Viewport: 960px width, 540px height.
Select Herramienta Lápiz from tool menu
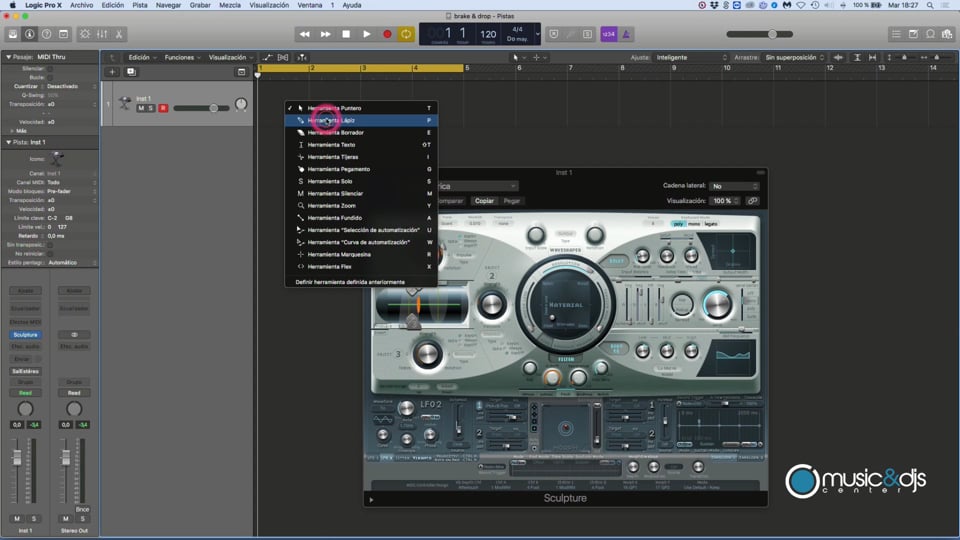361,121
